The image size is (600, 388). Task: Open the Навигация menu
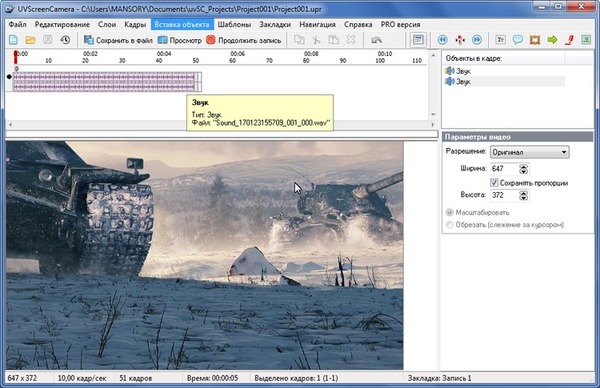tap(317, 24)
